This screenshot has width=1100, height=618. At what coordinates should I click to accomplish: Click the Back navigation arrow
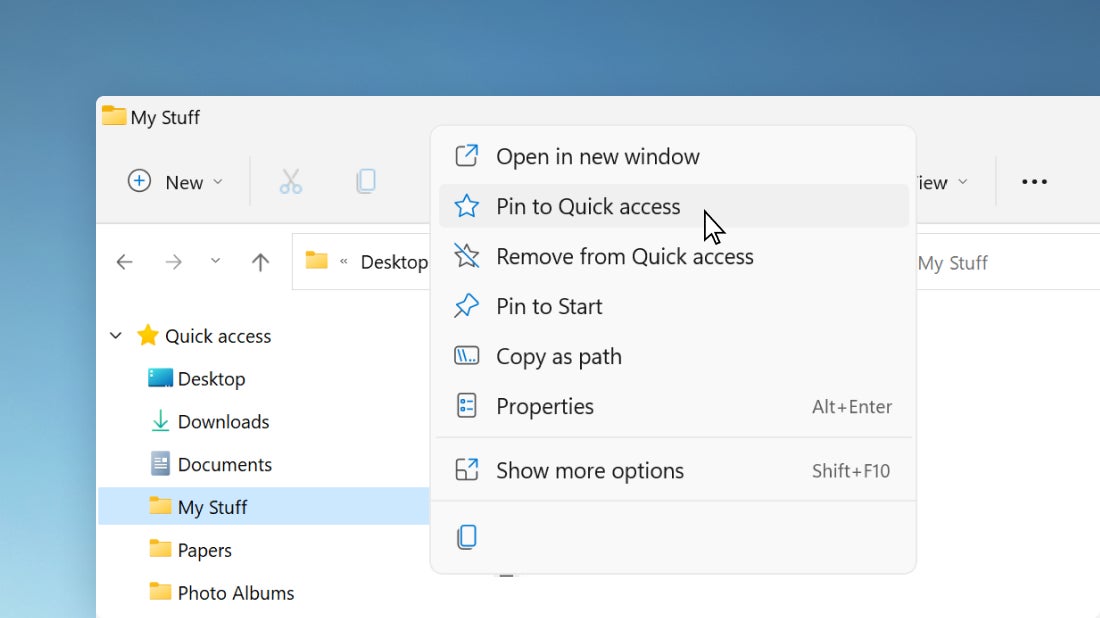click(x=124, y=262)
